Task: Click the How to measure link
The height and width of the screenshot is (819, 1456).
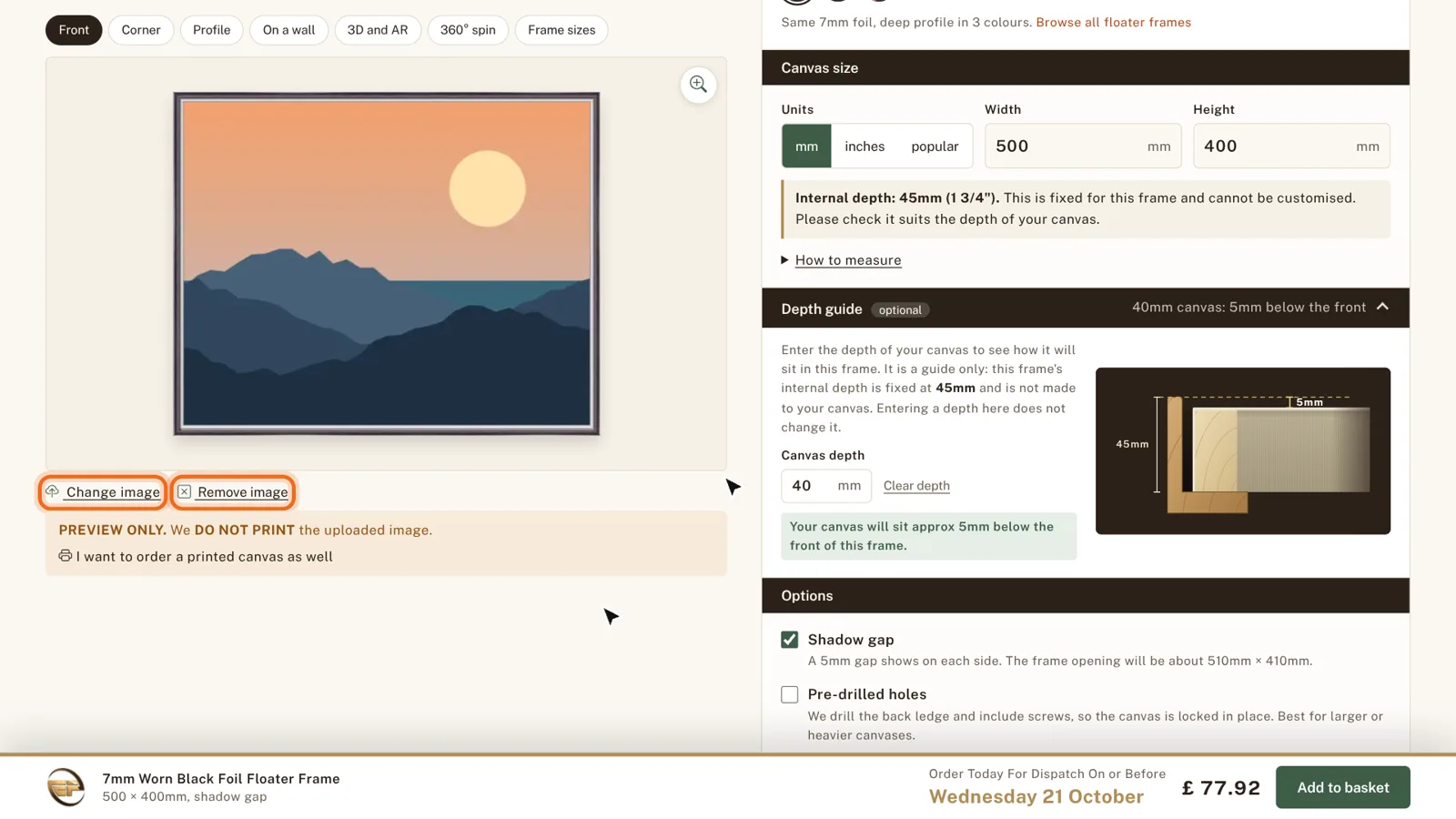Action: click(x=848, y=260)
